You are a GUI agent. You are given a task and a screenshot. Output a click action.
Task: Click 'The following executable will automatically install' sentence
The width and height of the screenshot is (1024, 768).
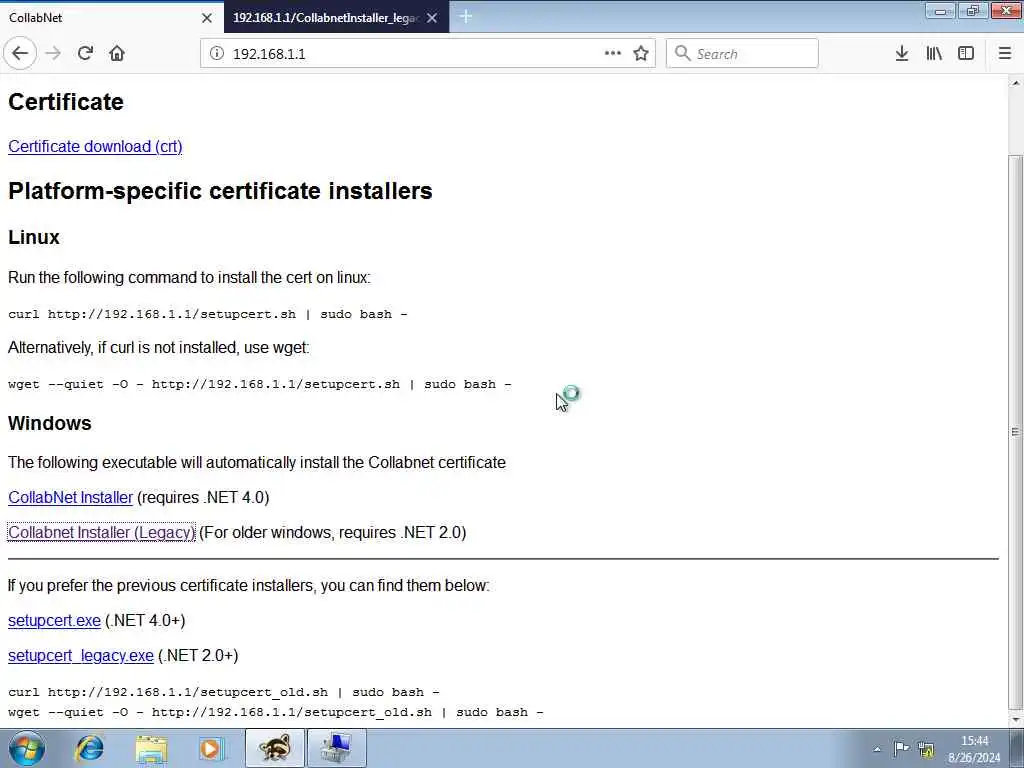point(257,462)
